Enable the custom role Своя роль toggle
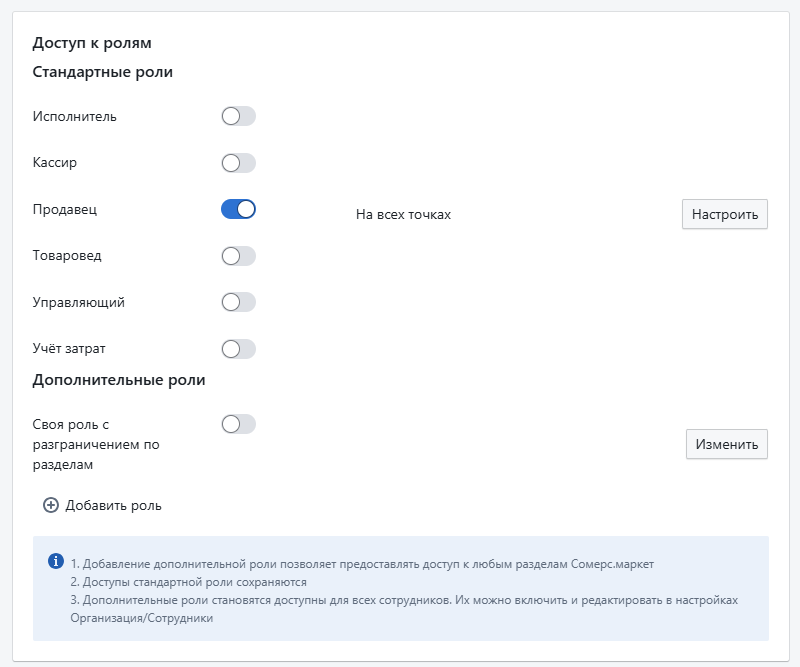 238,424
